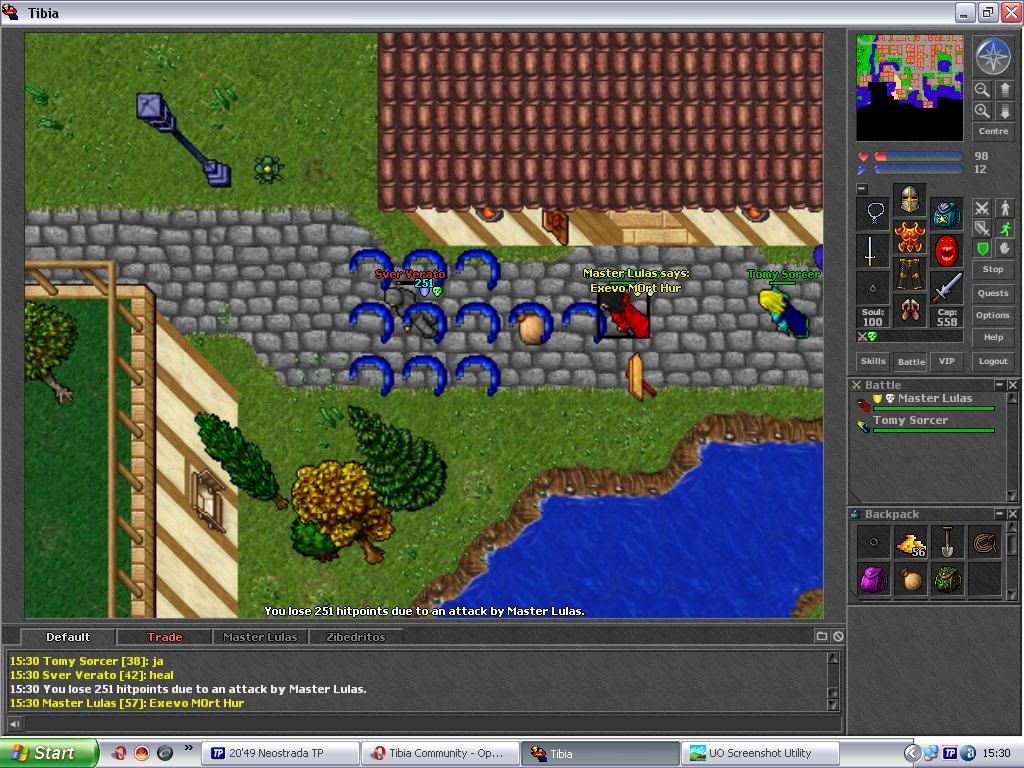
Task: Click the ignore list button in chat
Action: (x=838, y=636)
